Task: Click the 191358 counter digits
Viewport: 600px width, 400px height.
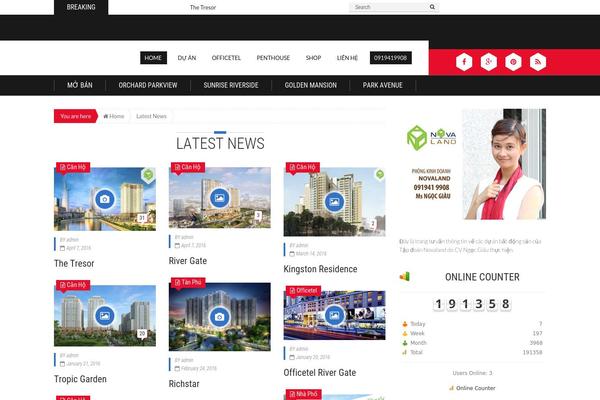Action: (x=472, y=304)
